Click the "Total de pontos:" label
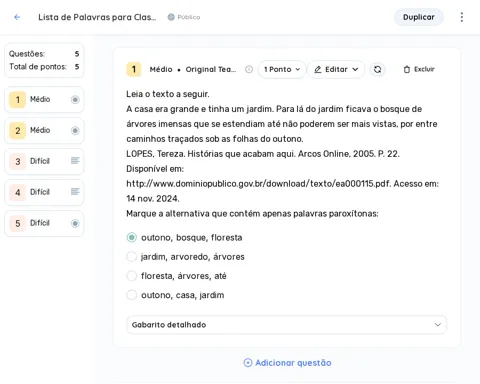 tap(38, 67)
